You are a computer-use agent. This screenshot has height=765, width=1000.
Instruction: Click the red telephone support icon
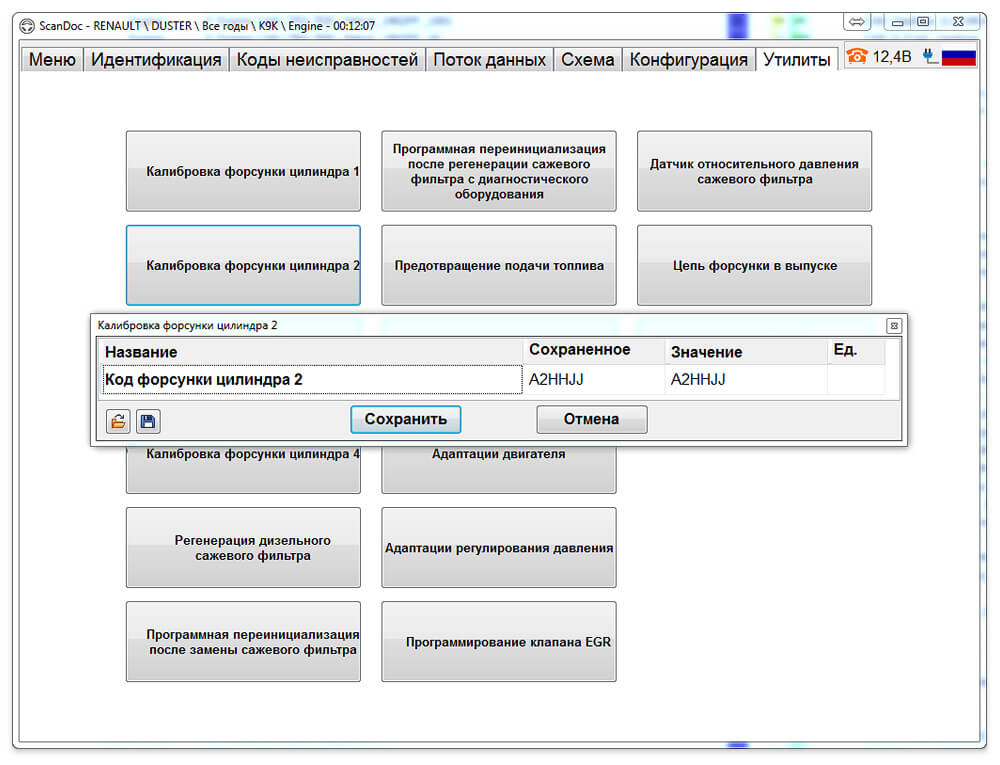click(857, 57)
